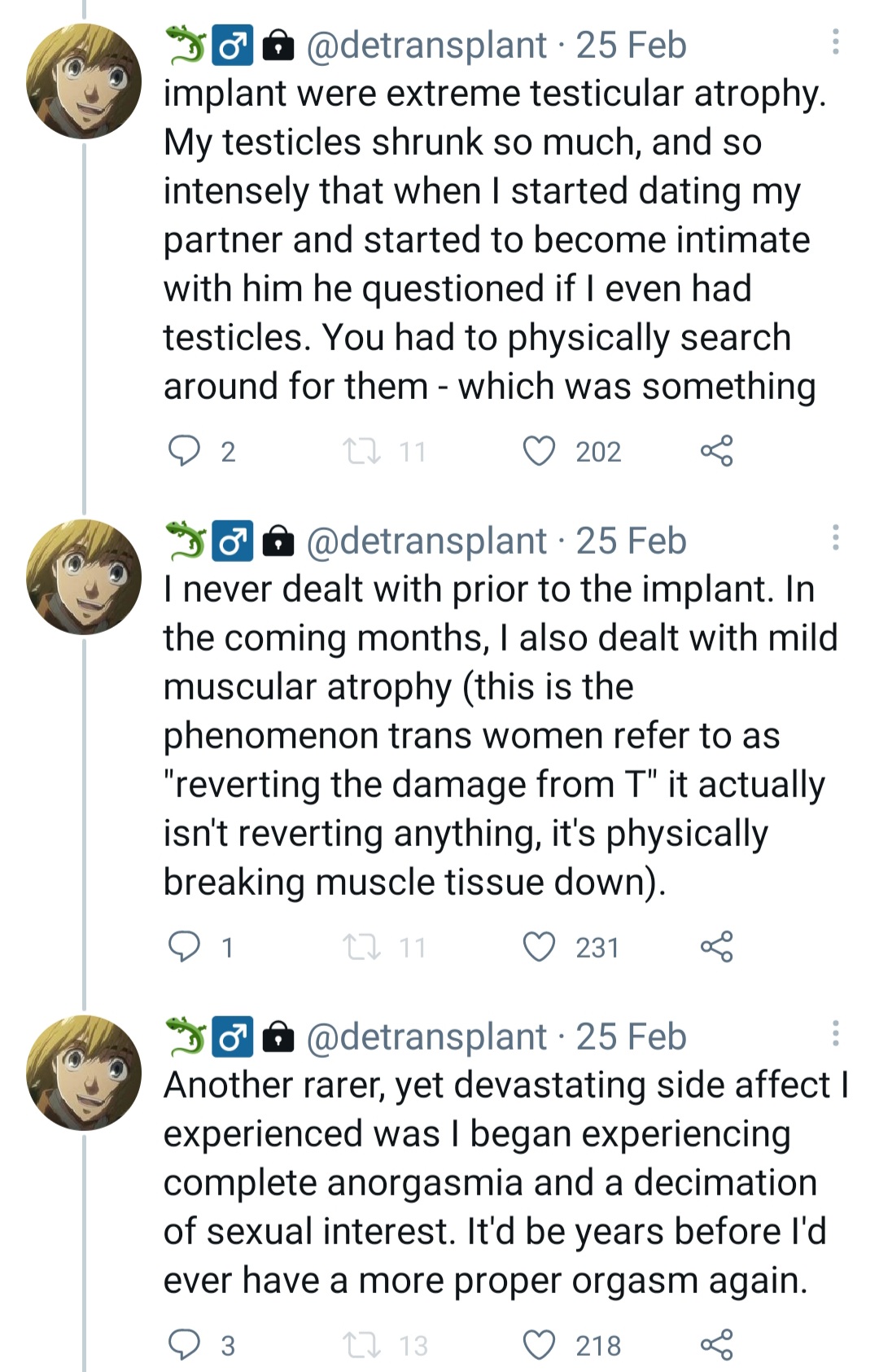Share the muscular atrophy tweet
The height and width of the screenshot is (1372, 879).
pyautogui.click(x=716, y=946)
